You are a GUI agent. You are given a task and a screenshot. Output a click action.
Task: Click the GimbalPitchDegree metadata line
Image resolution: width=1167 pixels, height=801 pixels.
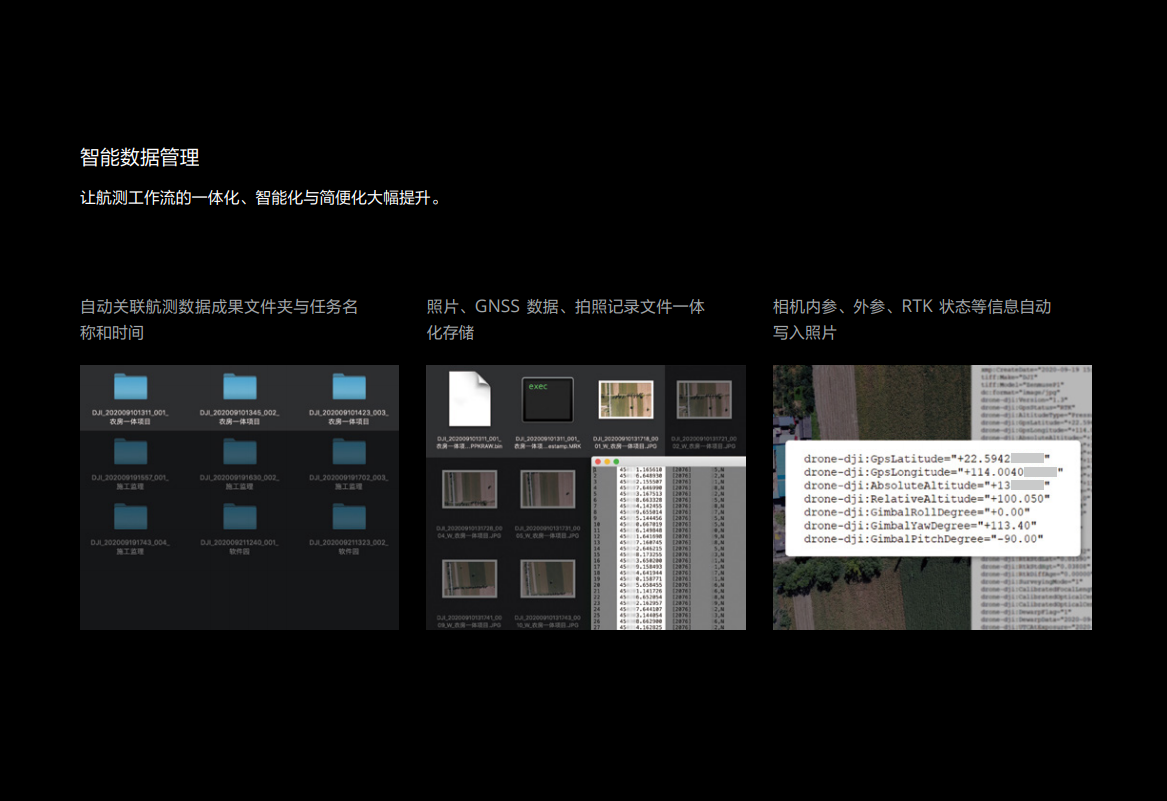point(924,539)
